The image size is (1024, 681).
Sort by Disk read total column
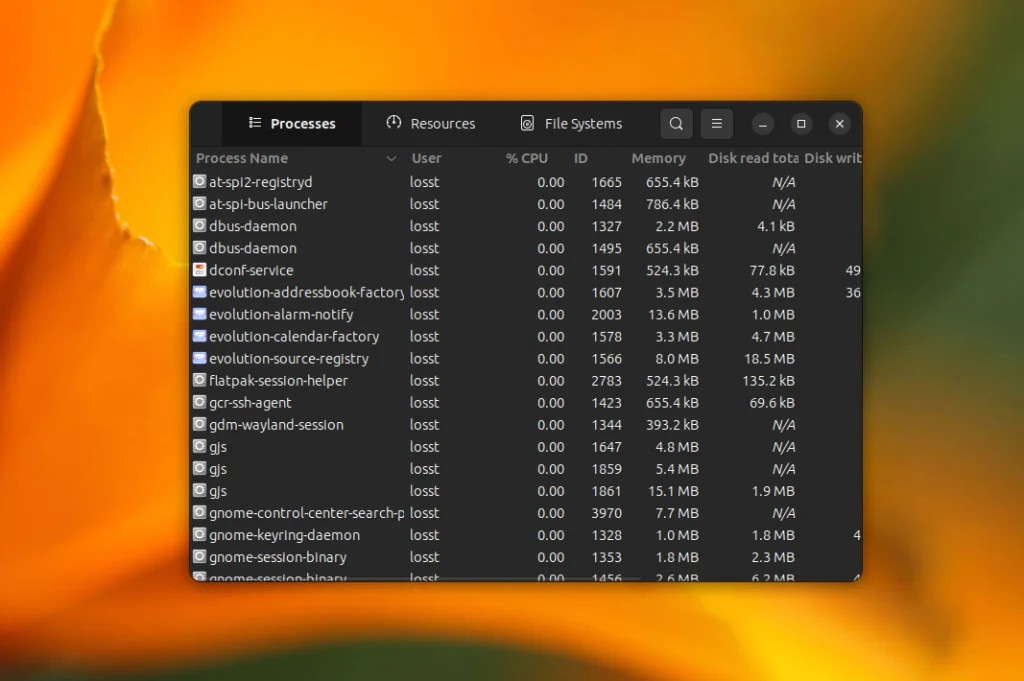click(x=753, y=158)
